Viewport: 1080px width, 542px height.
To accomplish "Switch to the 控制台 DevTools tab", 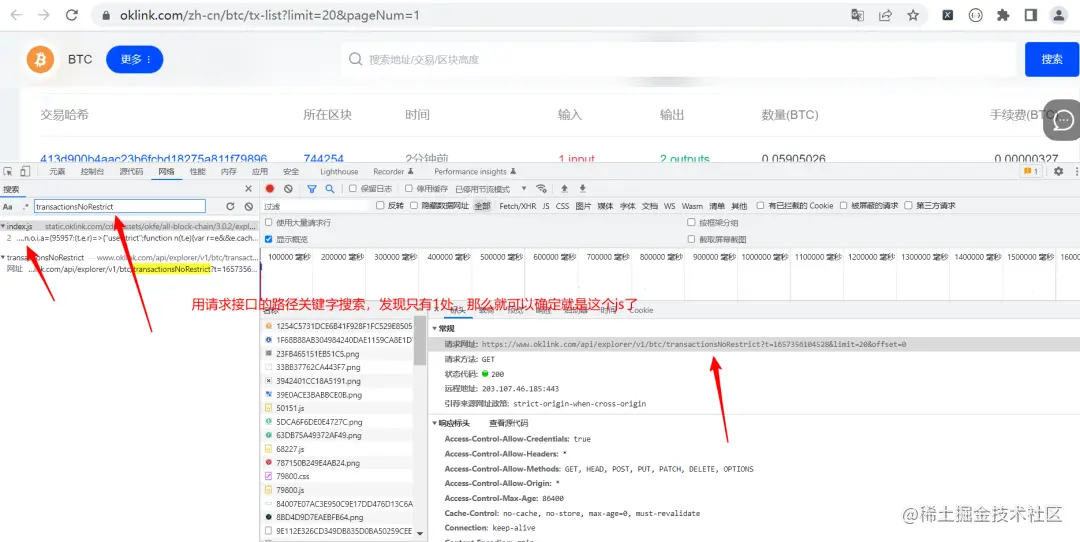I will tap(92, 171).
